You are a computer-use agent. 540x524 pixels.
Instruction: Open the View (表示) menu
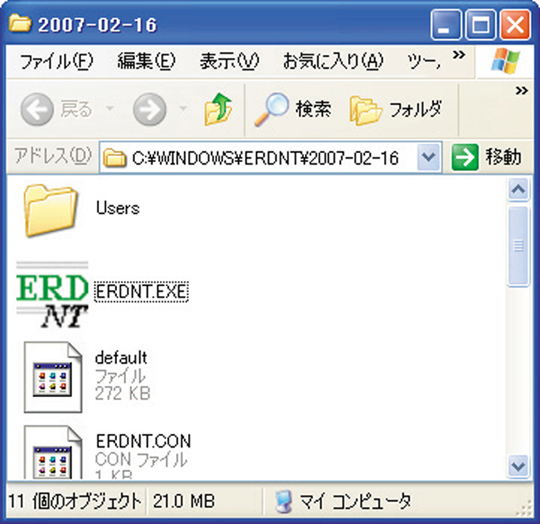pos(229,61)
